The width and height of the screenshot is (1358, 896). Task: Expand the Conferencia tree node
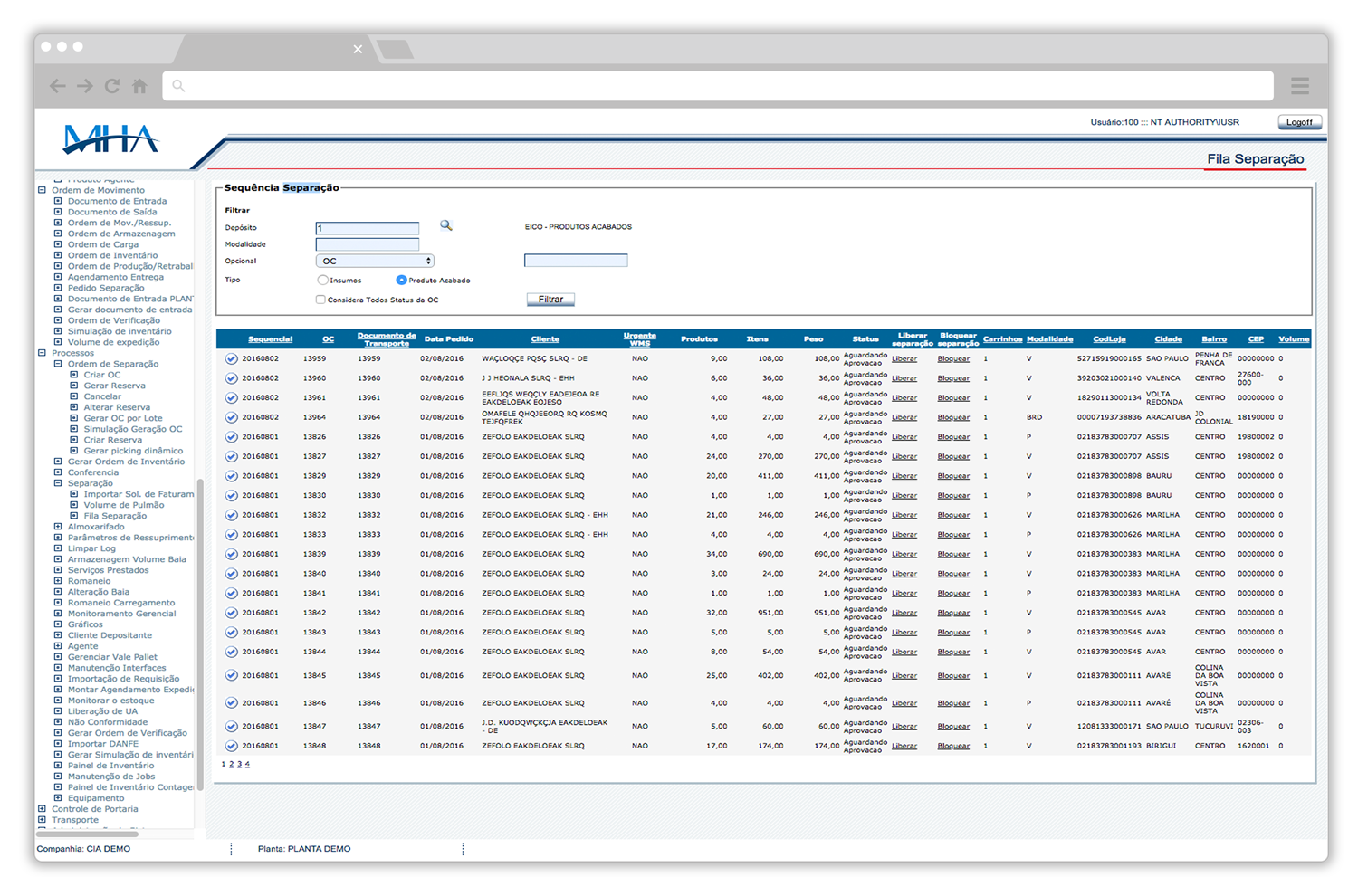58,472
